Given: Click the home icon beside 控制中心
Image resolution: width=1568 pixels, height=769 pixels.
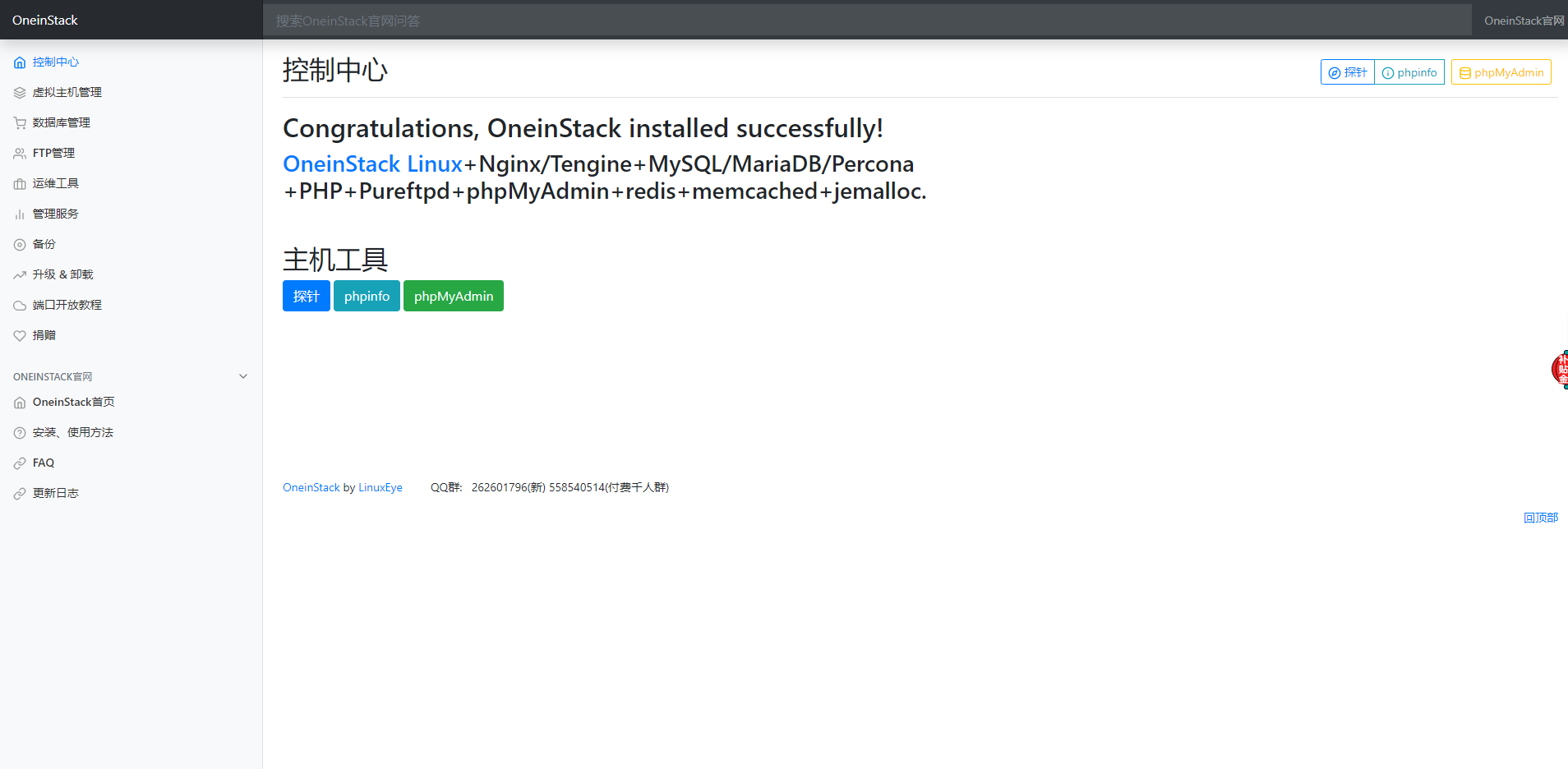Looking at the screenshot, I should click(x=20, y=62).
